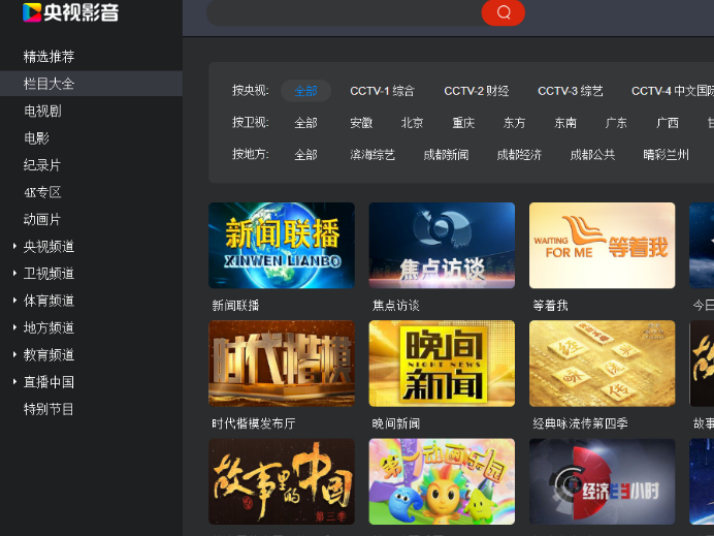Open 故事里的中国 第三季 thumbnail
The width and height of the screenshot is (714, 536).
pos(281,482)
